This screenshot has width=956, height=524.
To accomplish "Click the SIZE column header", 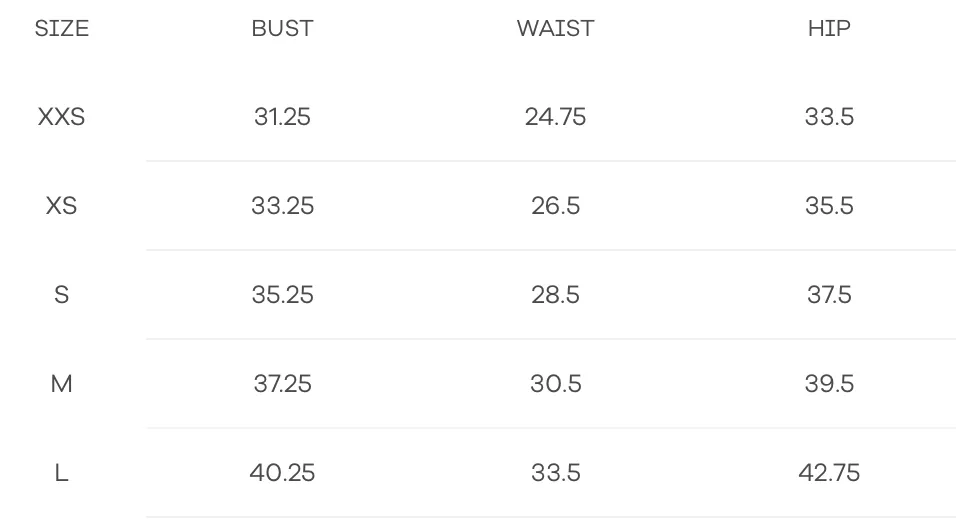I will tap(62, 28).
